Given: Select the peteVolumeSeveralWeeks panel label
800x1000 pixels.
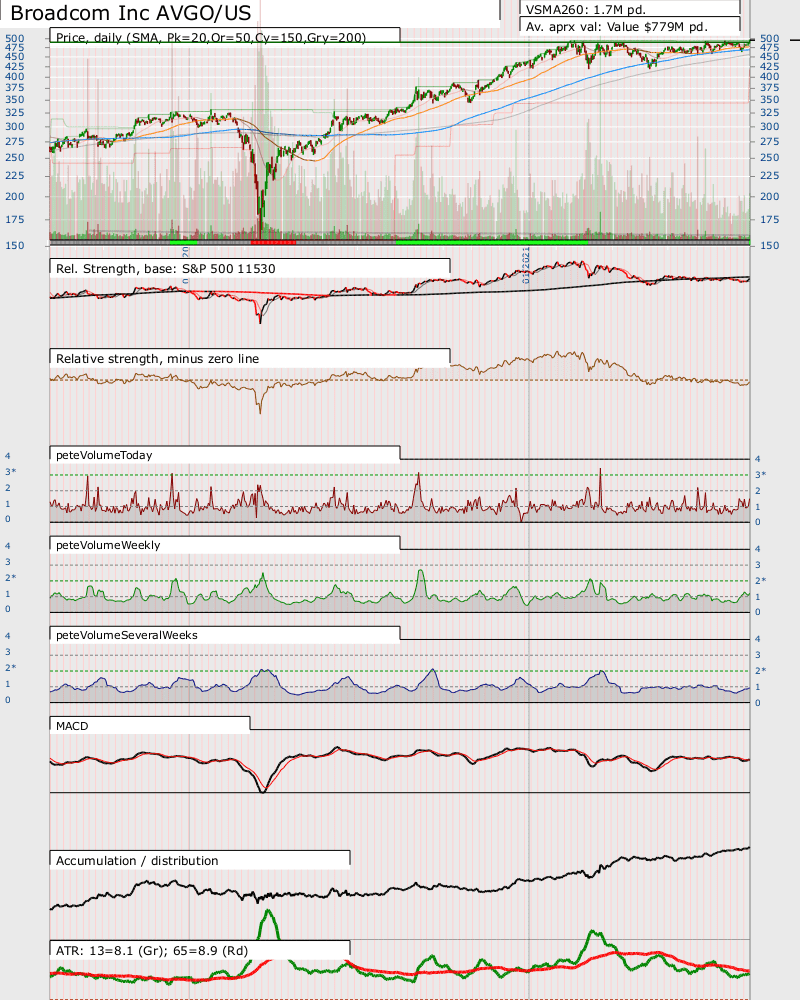Looking at the screenshot, I should (127, 635).
